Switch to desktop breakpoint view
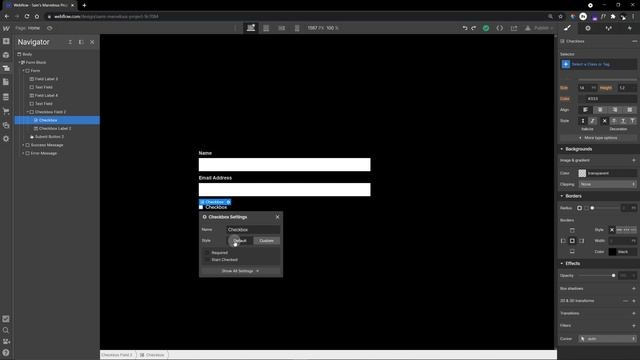The height and width of the screenshot is (360, 640). point(251,28)
